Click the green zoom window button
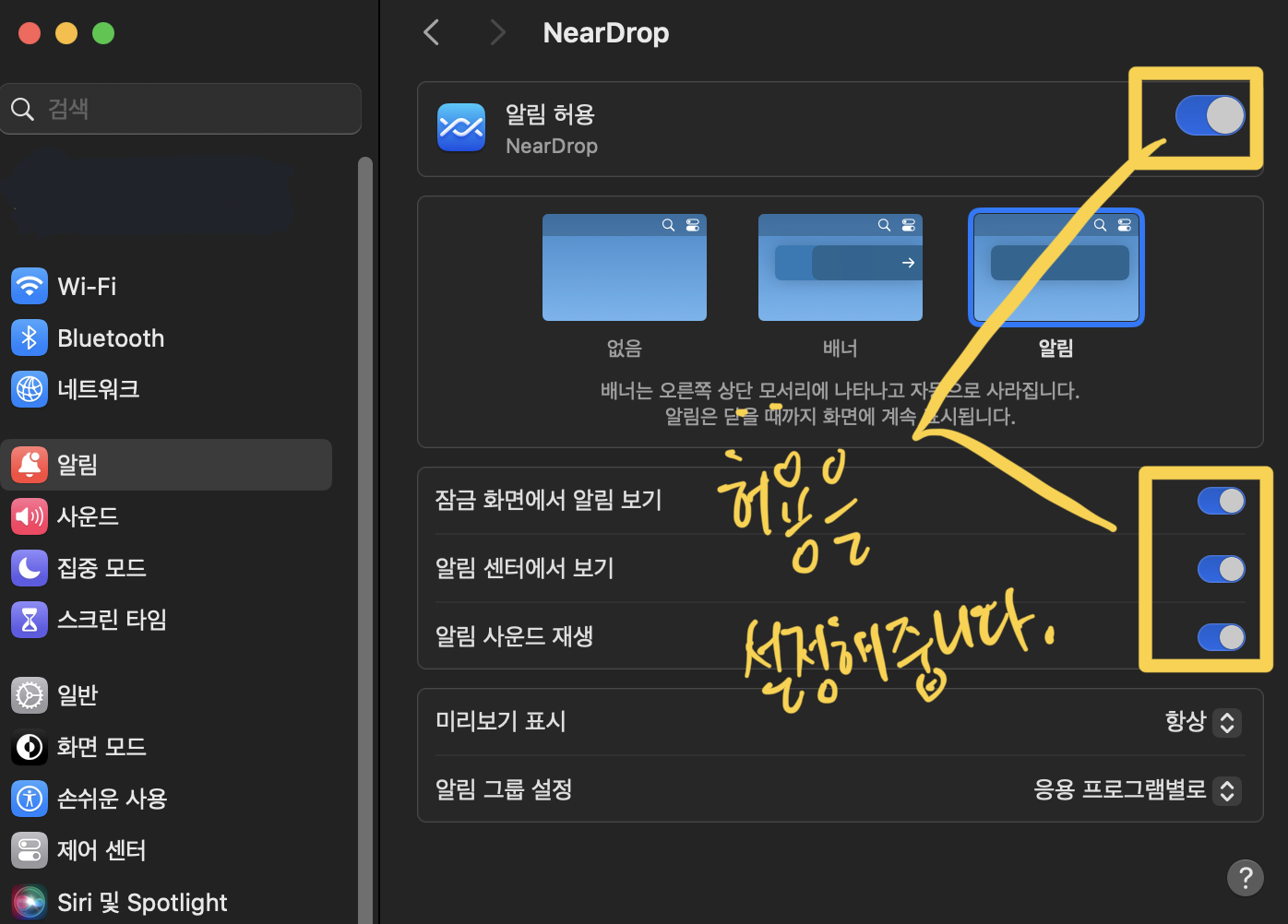 (103, 33)
